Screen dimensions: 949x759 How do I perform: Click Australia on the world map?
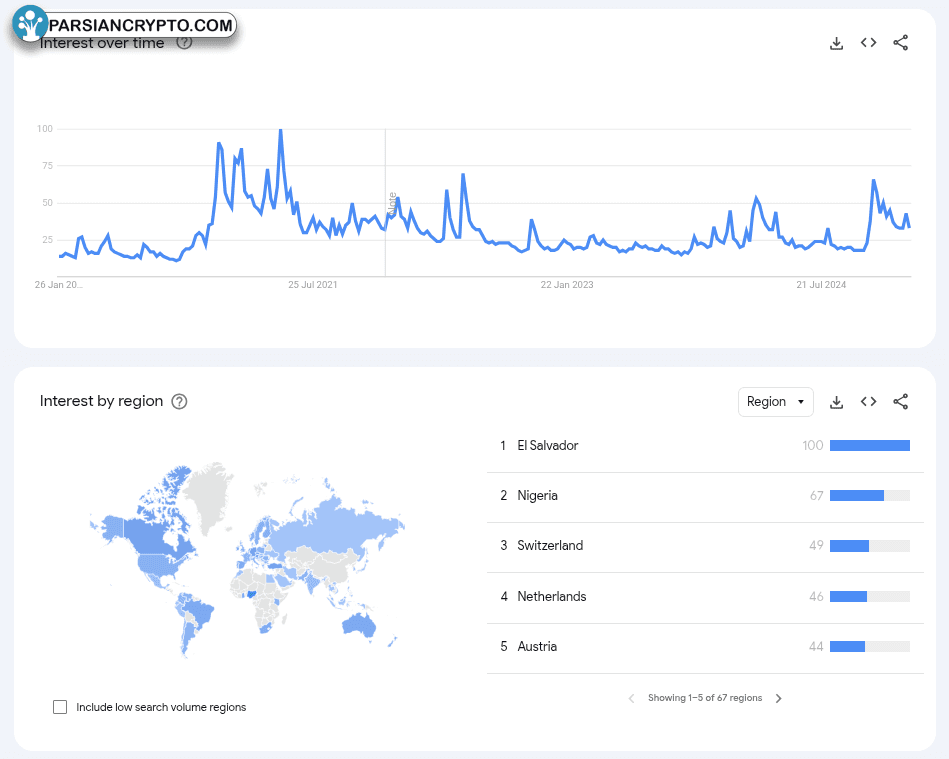click(357, 625)
